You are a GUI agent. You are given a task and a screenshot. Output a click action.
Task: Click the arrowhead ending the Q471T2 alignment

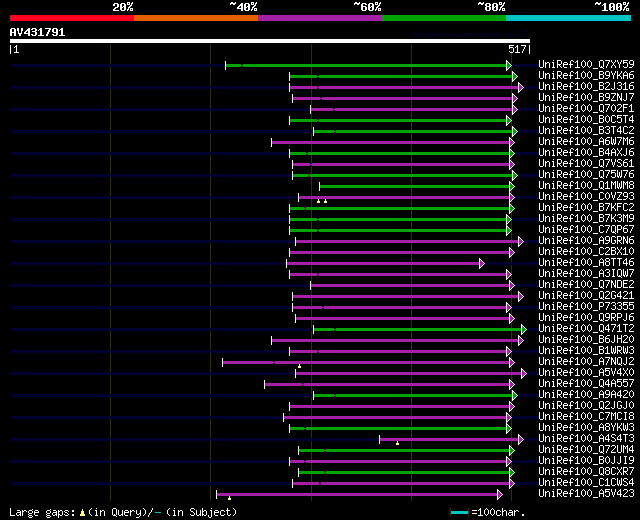pos(524,329)
